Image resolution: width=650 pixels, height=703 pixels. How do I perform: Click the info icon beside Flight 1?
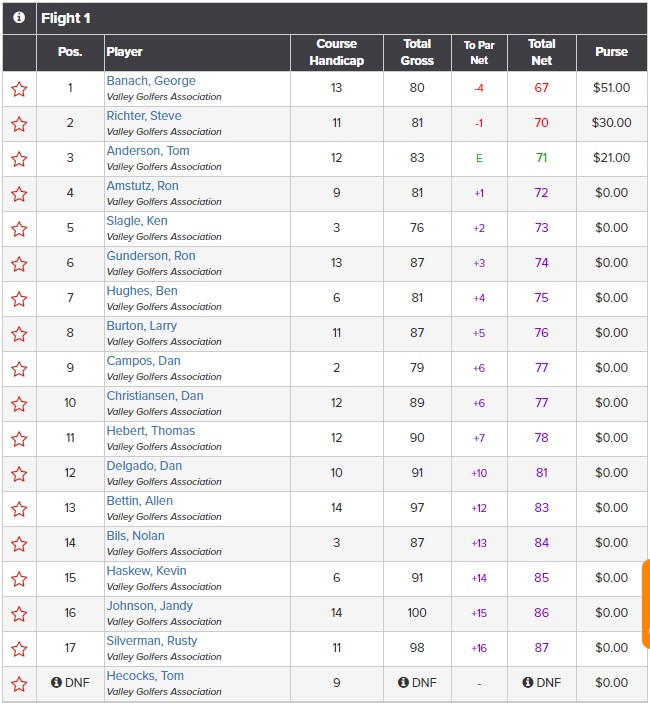coord(19,17)
